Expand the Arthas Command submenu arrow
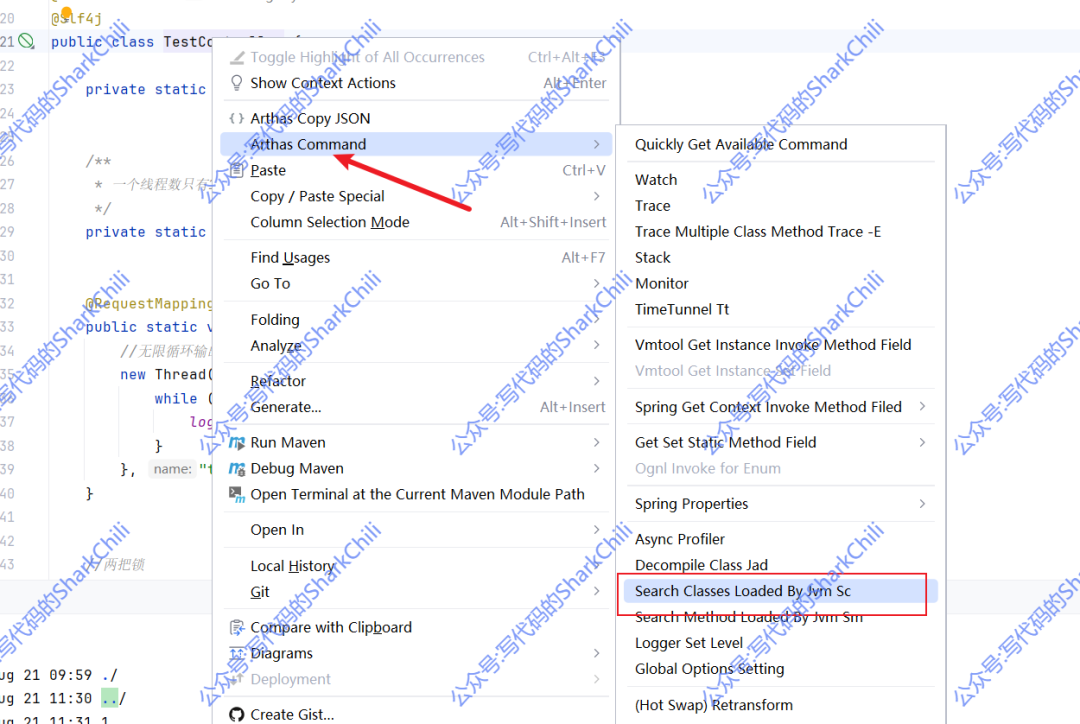Viewport: 1080px width, 724px height. [x=596, y=144]
